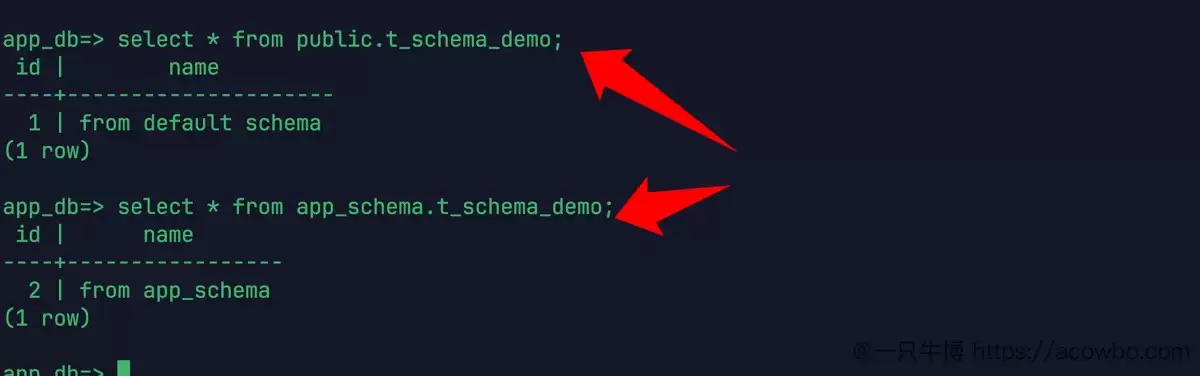This screenshot has width=1200, height=376.
Task: Click the first 'name' column header
Action: pos(194,68)
